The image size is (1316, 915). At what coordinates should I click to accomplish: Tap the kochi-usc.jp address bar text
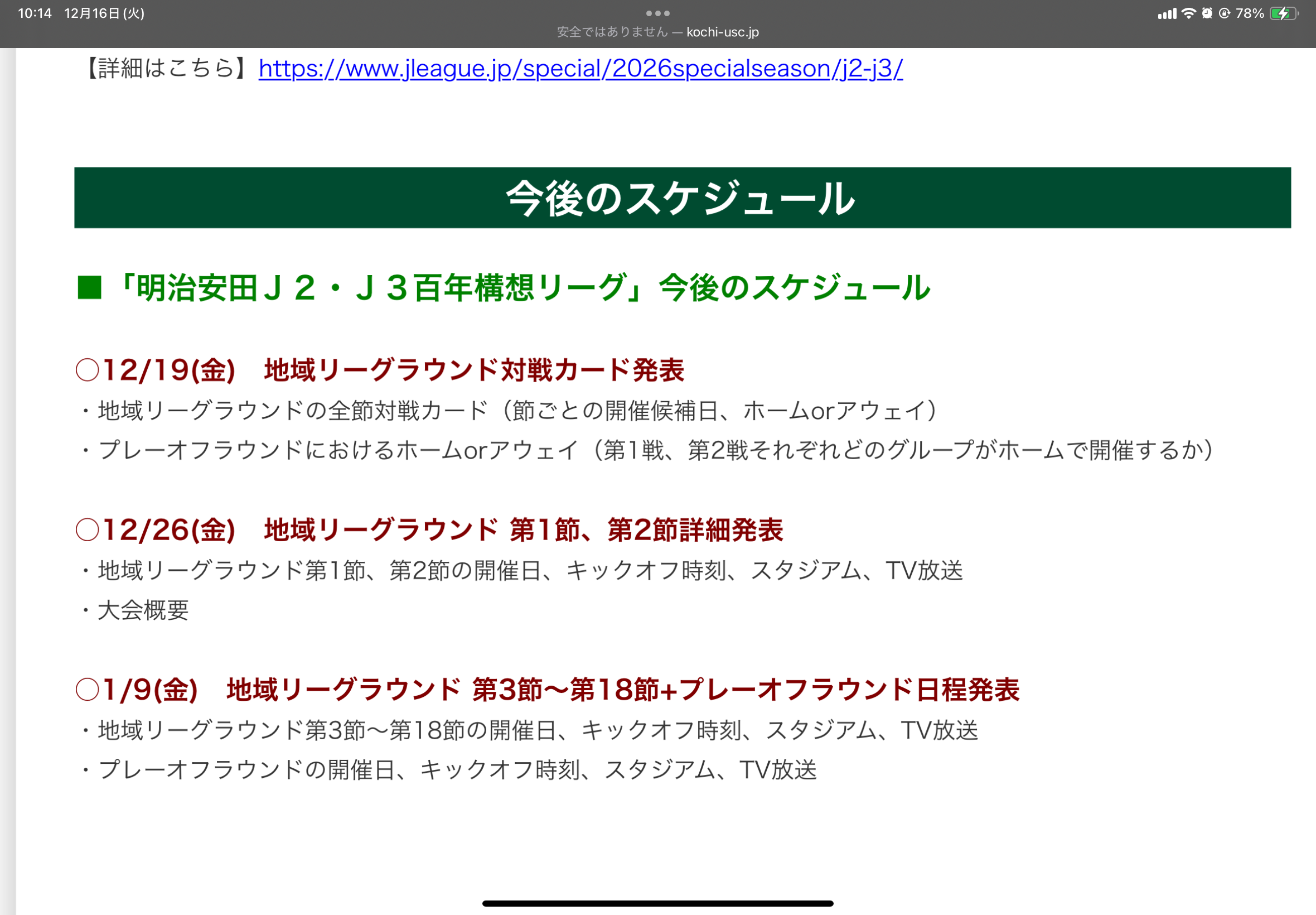click(722, 32)
